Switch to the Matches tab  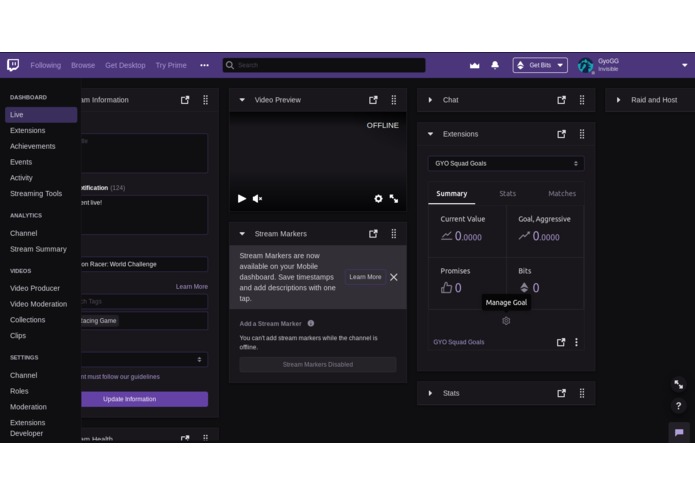coord(562,194)
